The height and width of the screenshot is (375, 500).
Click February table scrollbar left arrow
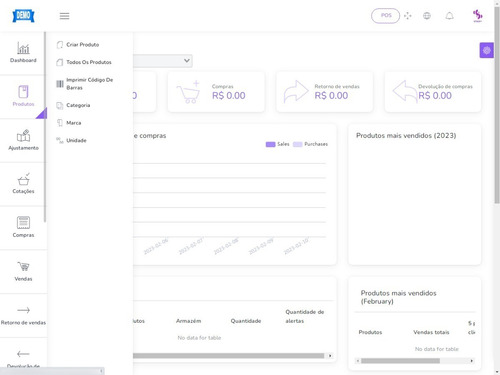tap(358, 361)
